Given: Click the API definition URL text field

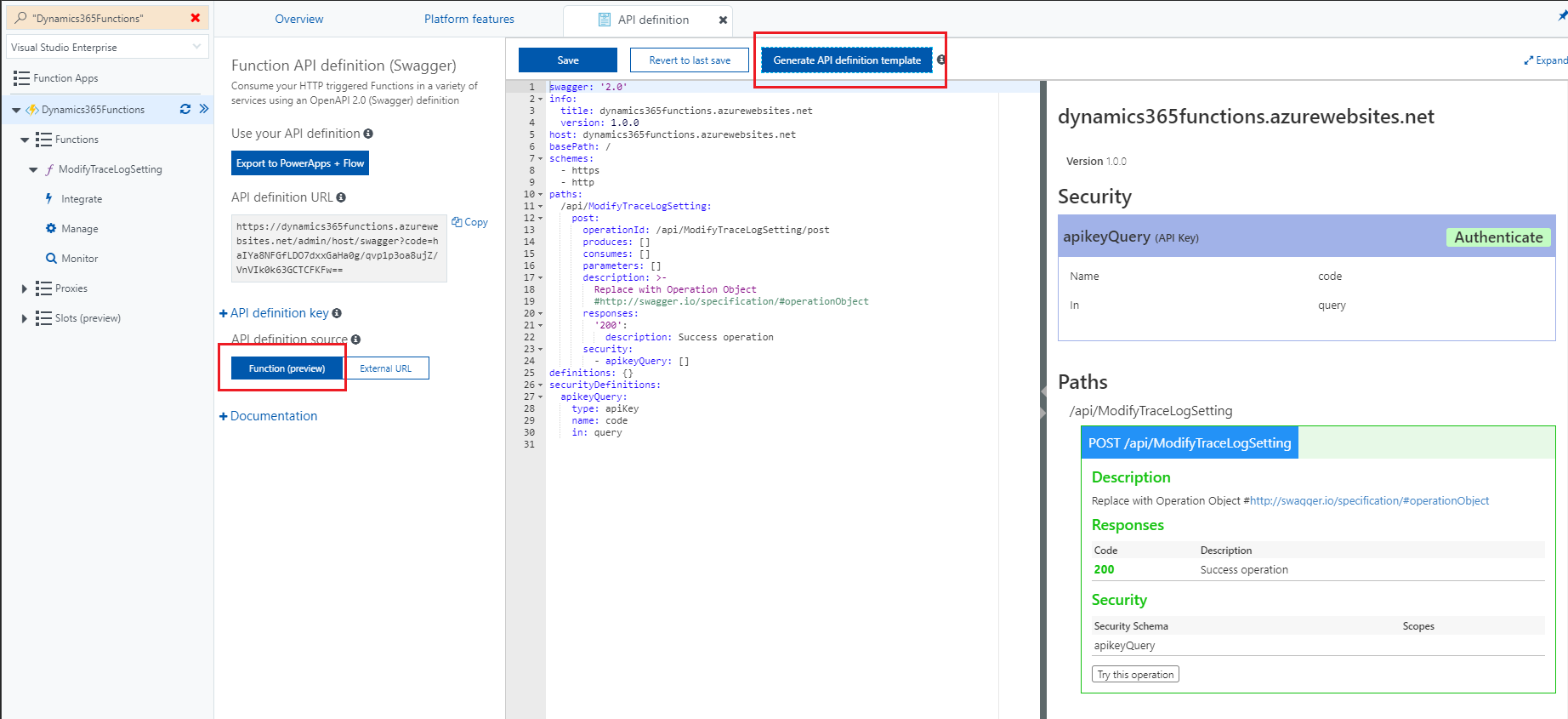Looking at the screenshot, I should coord(338,248).
